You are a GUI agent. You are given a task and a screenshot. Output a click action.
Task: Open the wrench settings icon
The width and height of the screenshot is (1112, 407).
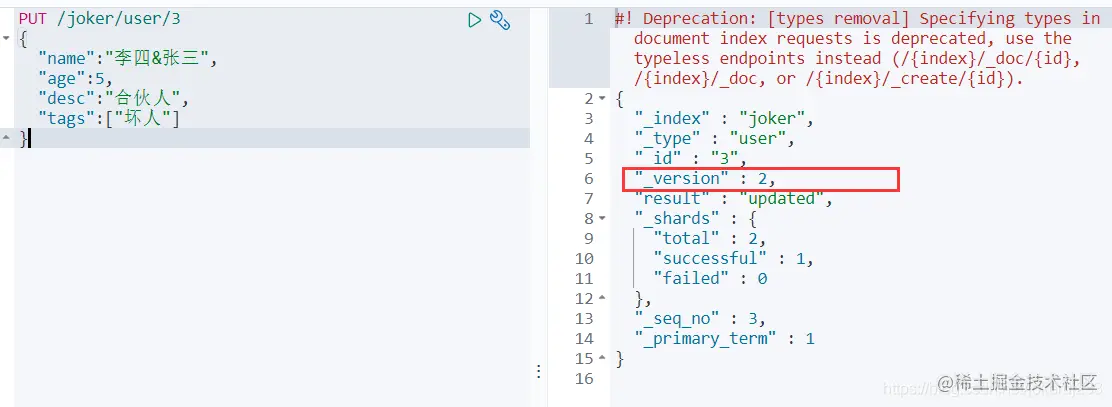click(500, 21)
